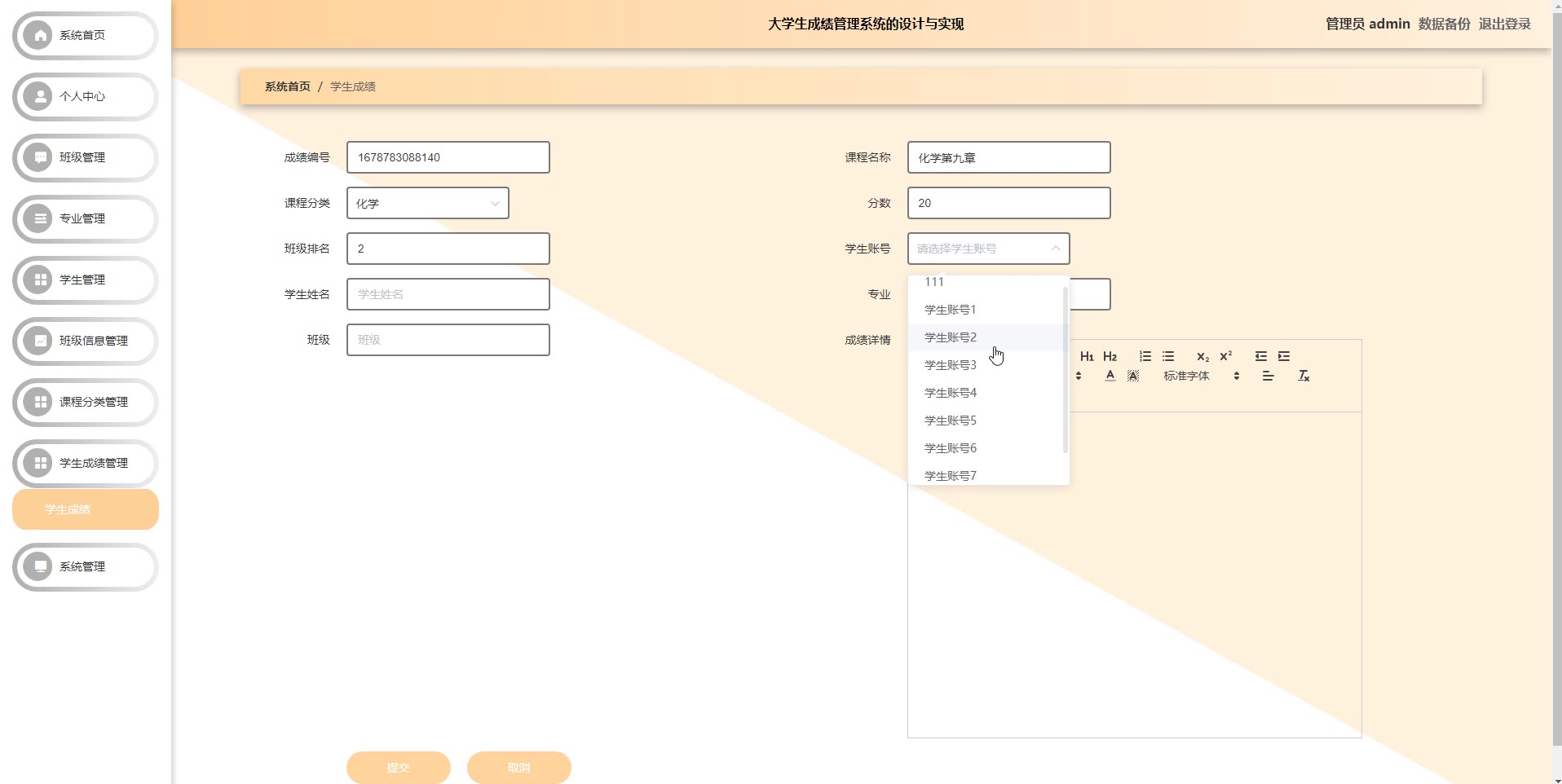Click the 班级排名 input field
This screenshot has height=784, width=1562.
(448, 249)
